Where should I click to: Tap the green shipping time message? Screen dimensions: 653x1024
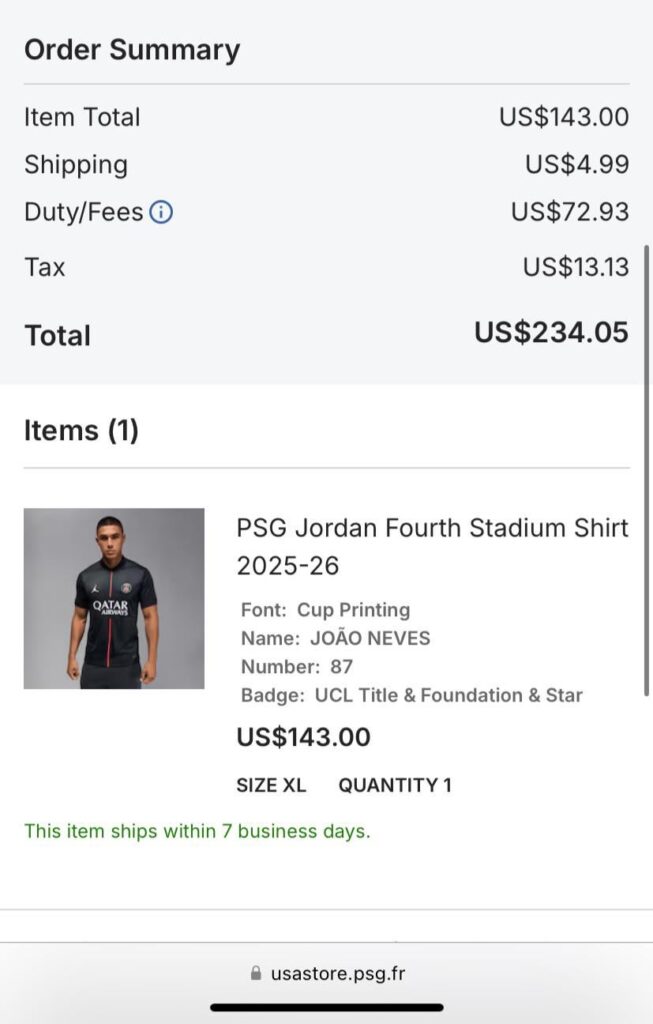(197, 831)
